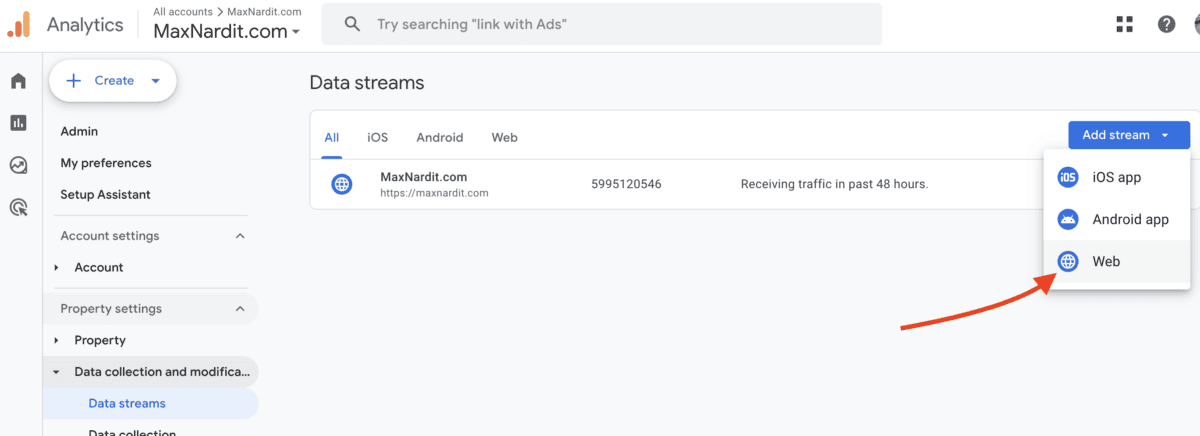Open Admin in the sidebar
Image resolution: width=1200 pixels, height=436 pixels.
point(79,132)
